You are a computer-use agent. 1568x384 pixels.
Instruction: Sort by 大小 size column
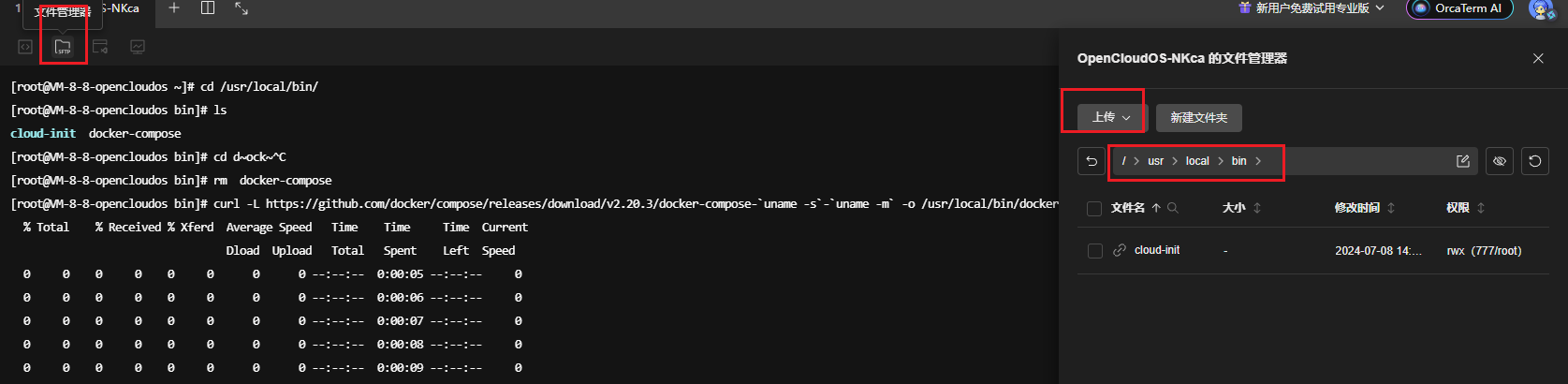click(x=1257, y=208)
